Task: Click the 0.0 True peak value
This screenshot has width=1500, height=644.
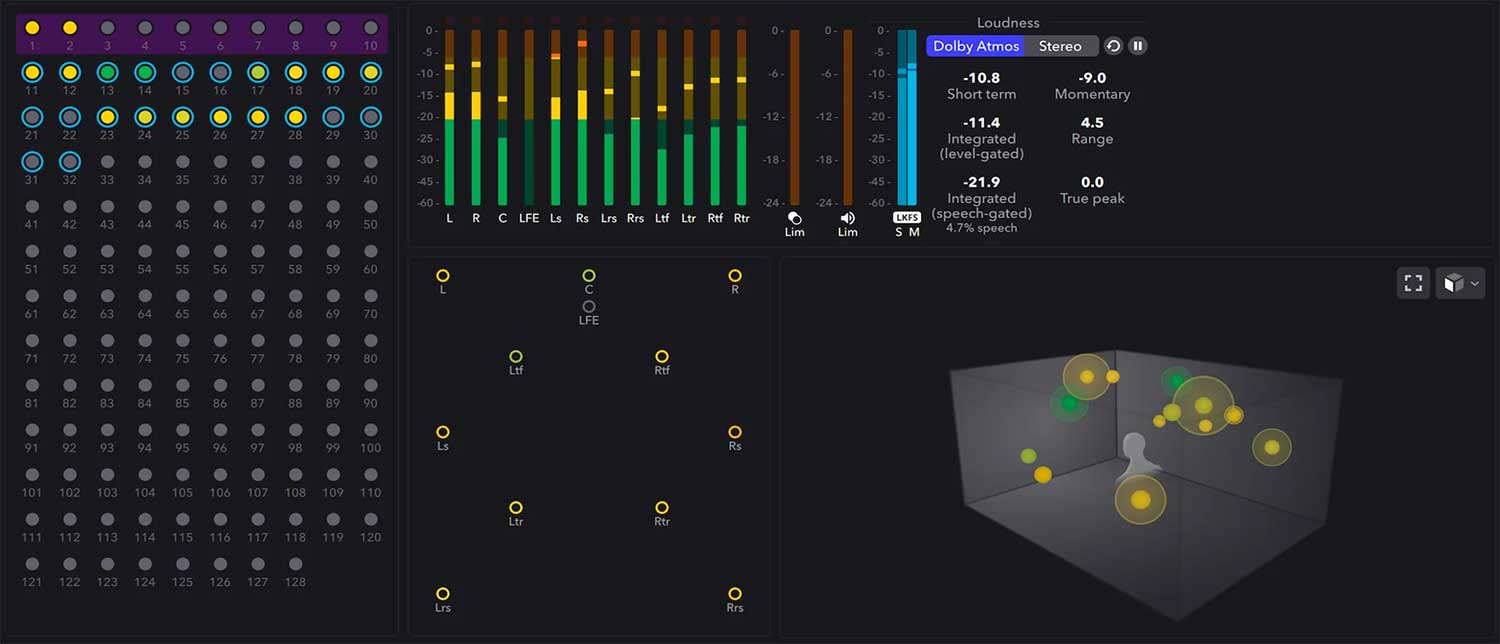Action: [1092, 182]
